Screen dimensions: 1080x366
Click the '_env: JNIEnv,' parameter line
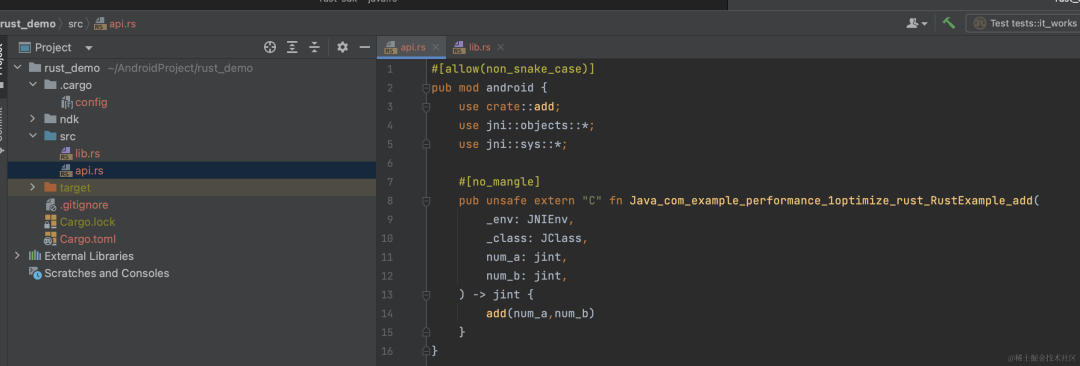tap(530, 219)
